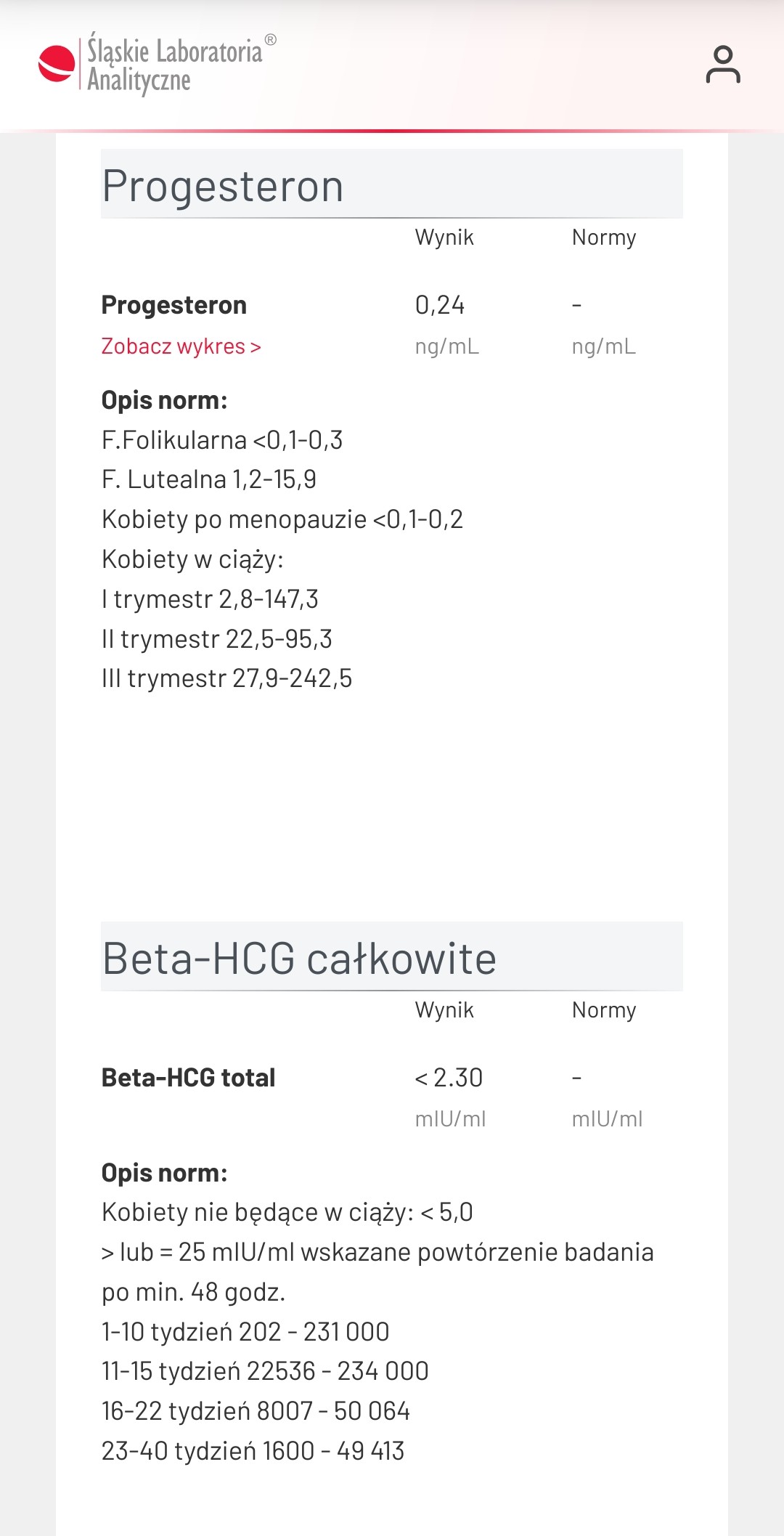Click the bold Progesteron test name
The image size is (784, 1536).
coord(174,305)
